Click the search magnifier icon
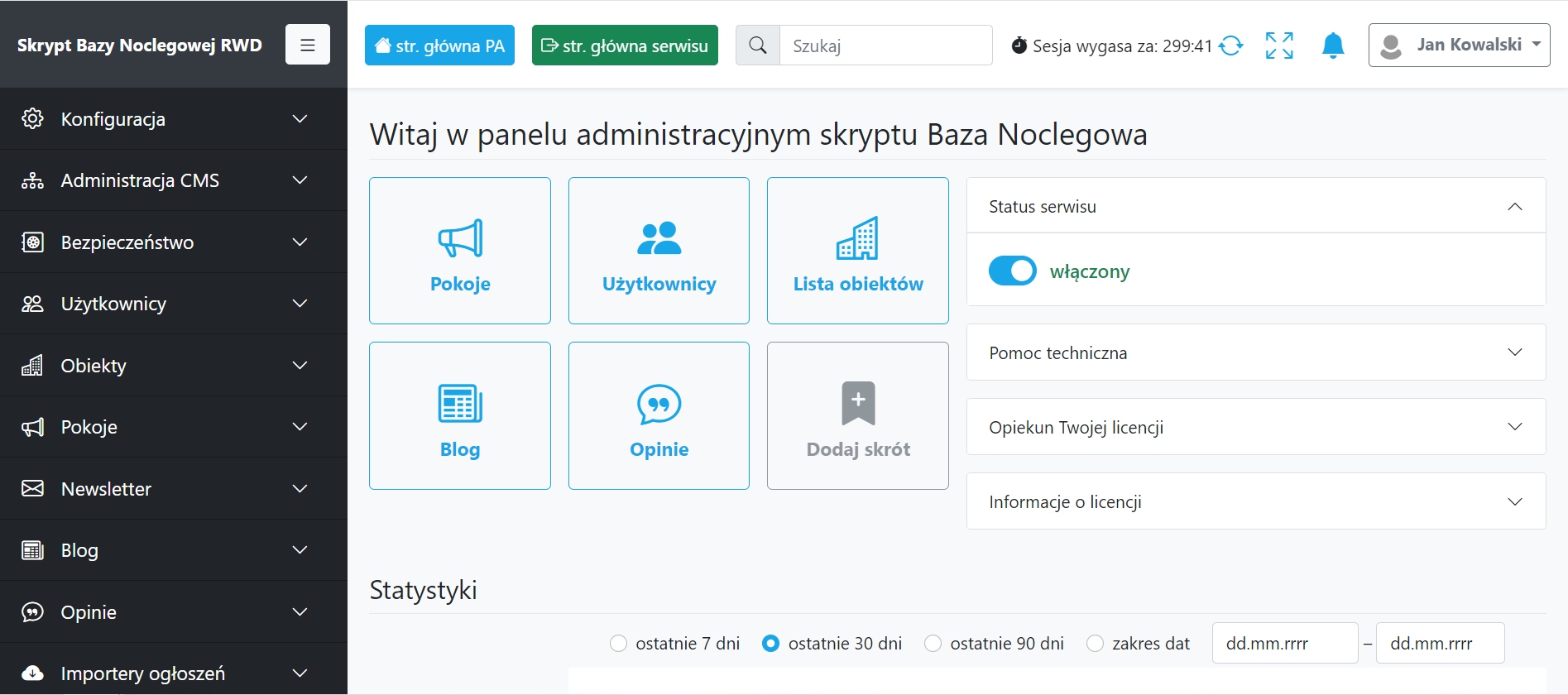Image resolution: width=1568 pixels, height=695 pixels. pos(758,46)
